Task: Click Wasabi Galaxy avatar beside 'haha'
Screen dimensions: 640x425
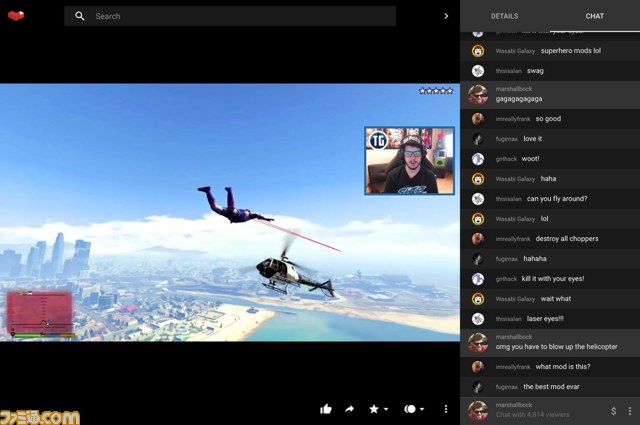Action: pyautogui.click(x=478, y=179)
